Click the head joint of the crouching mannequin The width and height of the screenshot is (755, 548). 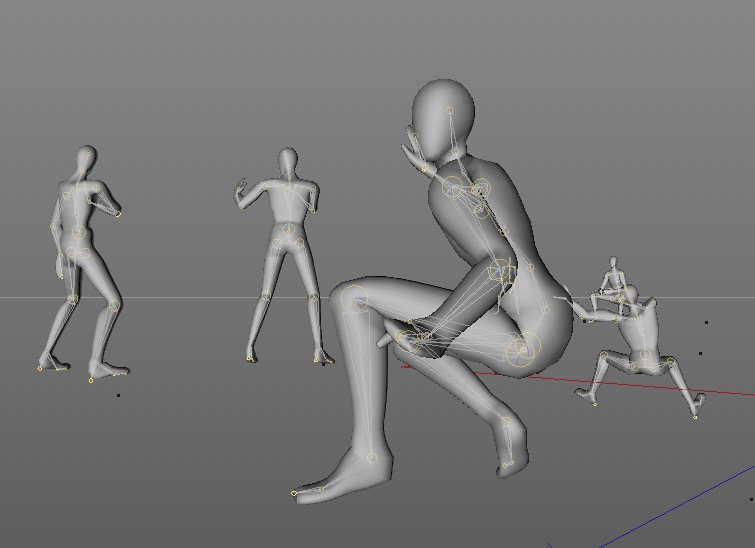(x=450, y=110)
